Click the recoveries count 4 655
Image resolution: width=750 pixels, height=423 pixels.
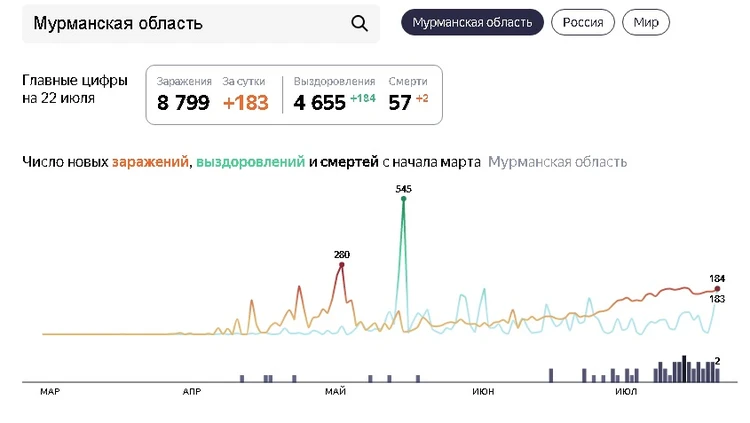[x=320, y=102]
